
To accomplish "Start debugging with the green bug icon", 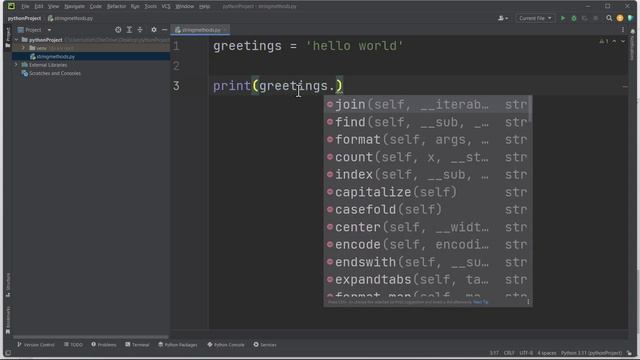I will pos(574,18).
